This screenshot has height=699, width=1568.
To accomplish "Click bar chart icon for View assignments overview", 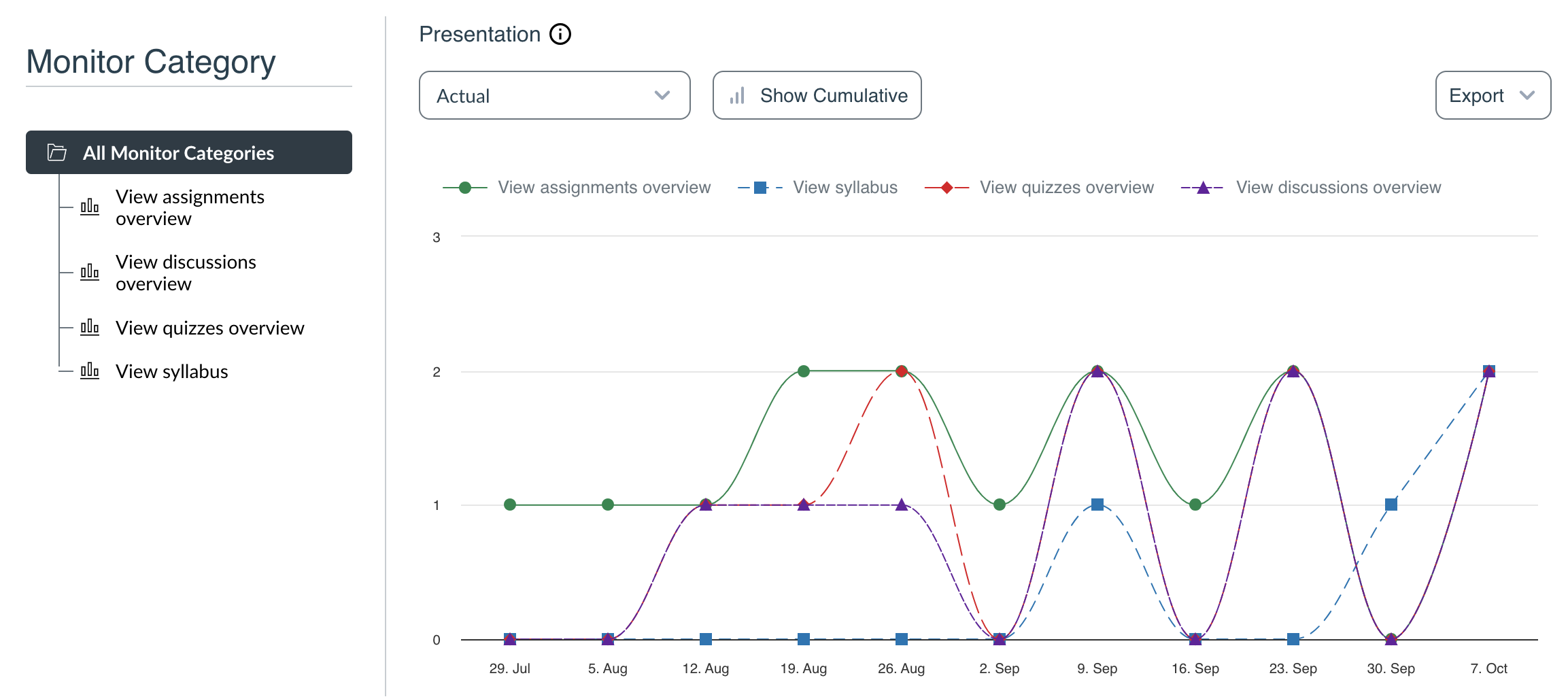I will point(90,207).
